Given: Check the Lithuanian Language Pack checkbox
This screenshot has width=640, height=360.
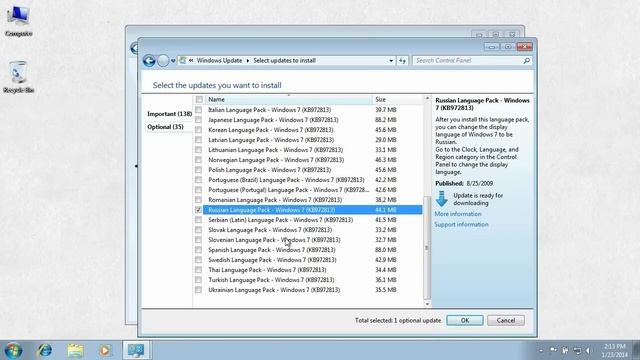Looking at the screenshot, I should pyautogui.click(x=198, y=150).
